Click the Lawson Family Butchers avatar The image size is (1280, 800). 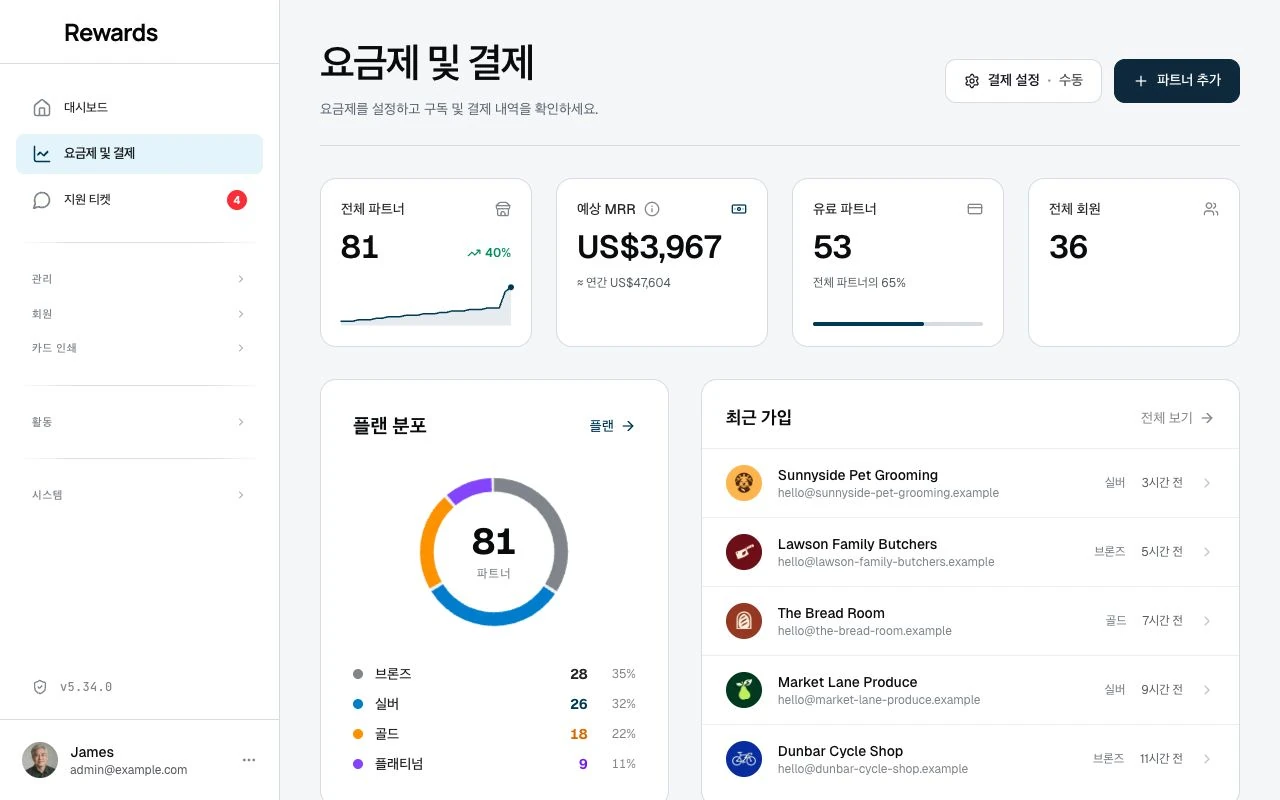tap(744, 552)
